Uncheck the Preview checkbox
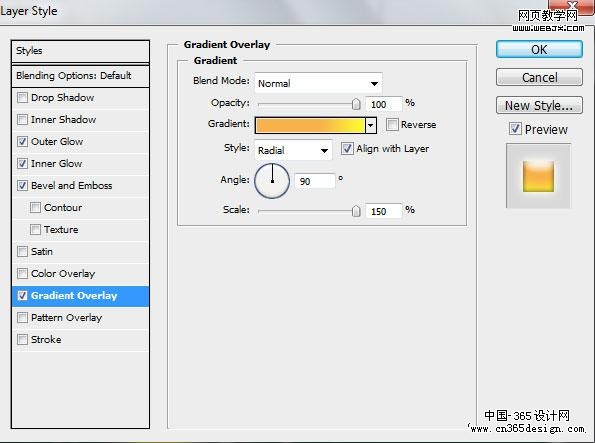The image size is (595, 443). coord(515,129)
